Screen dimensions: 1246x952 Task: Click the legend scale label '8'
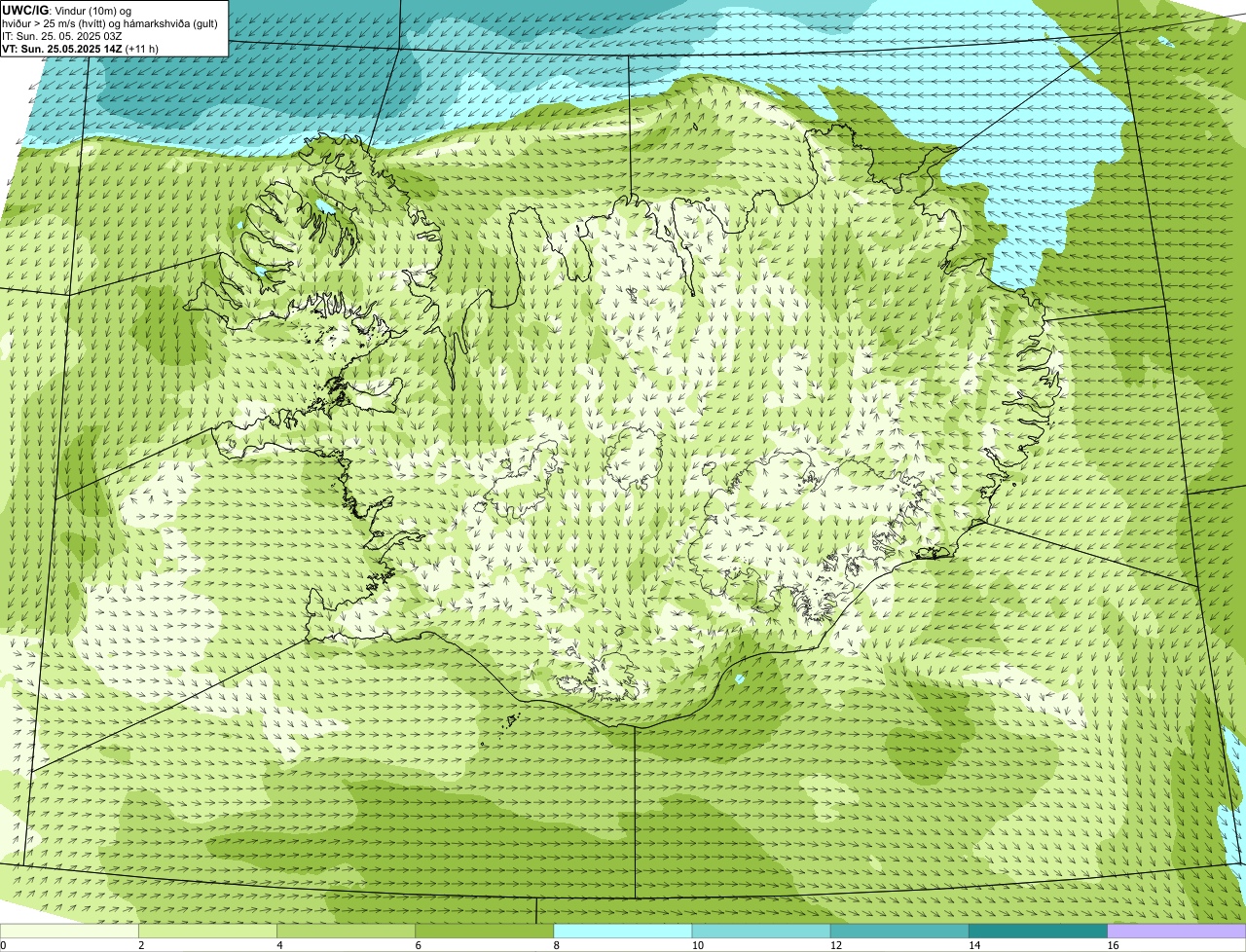(x=556, y=945)
